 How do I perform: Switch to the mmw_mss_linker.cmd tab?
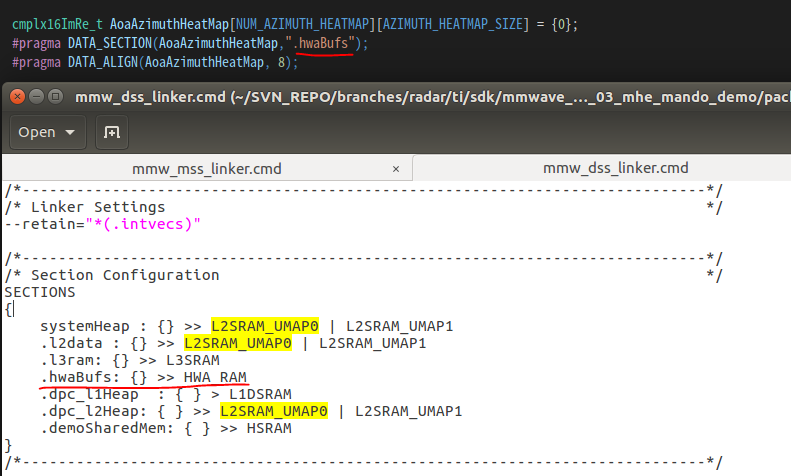pos(206,169)
